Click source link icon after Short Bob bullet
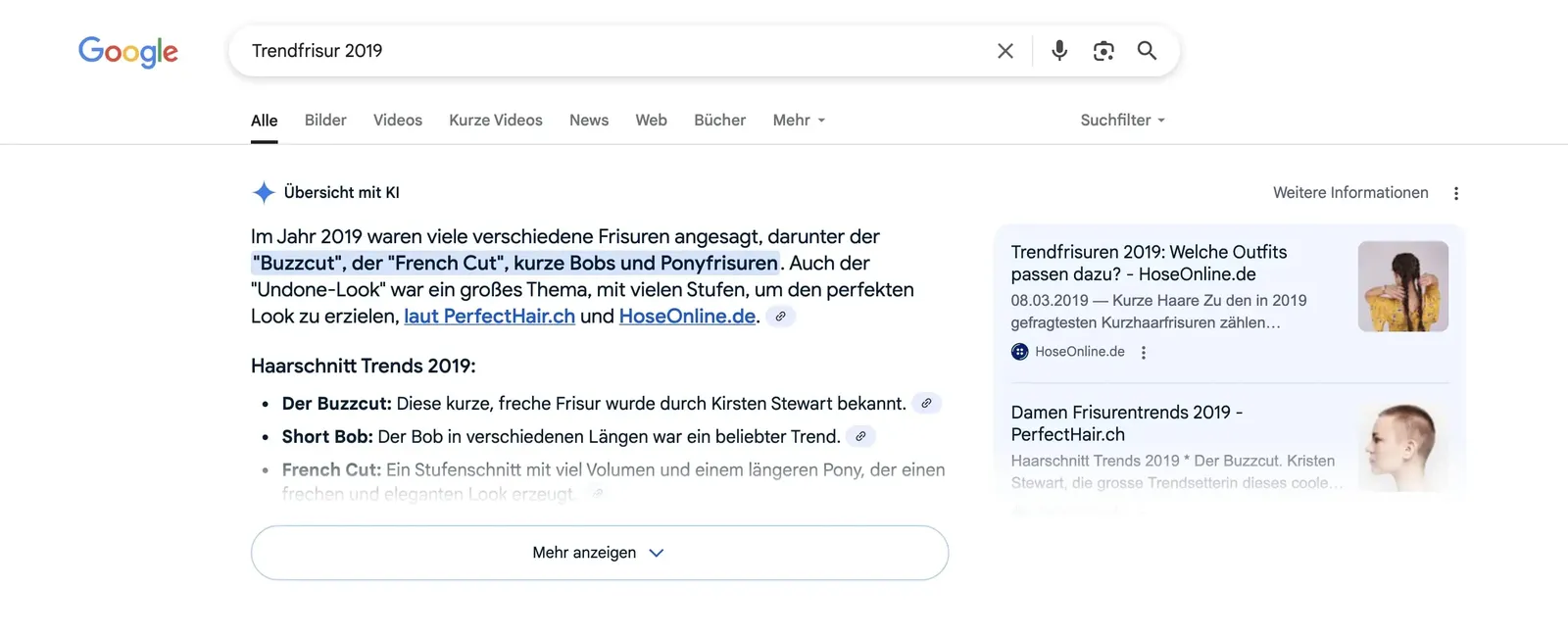 click(x=860, y=436)
